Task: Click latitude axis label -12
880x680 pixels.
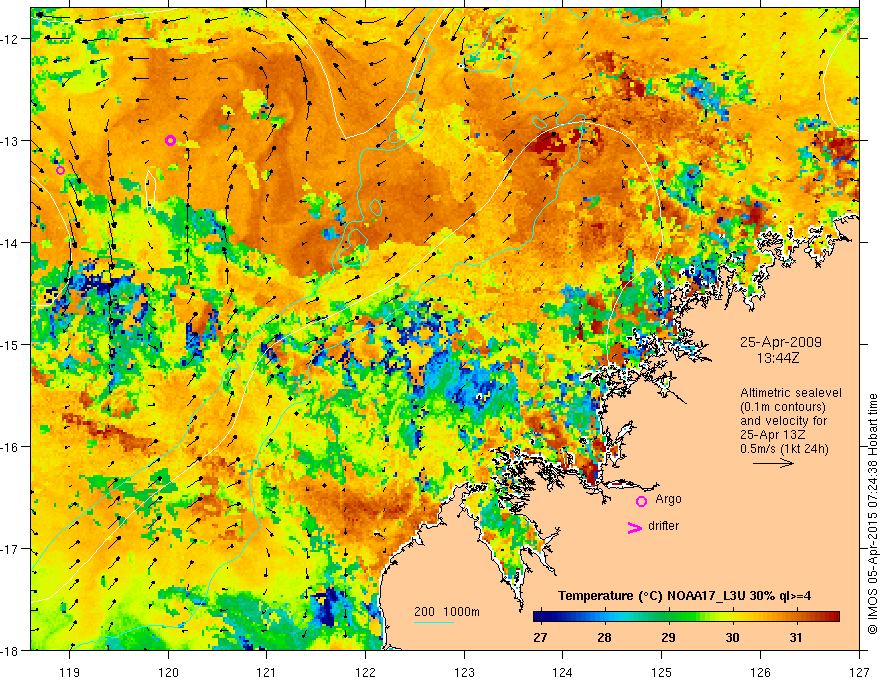Action: click(11, 39)
